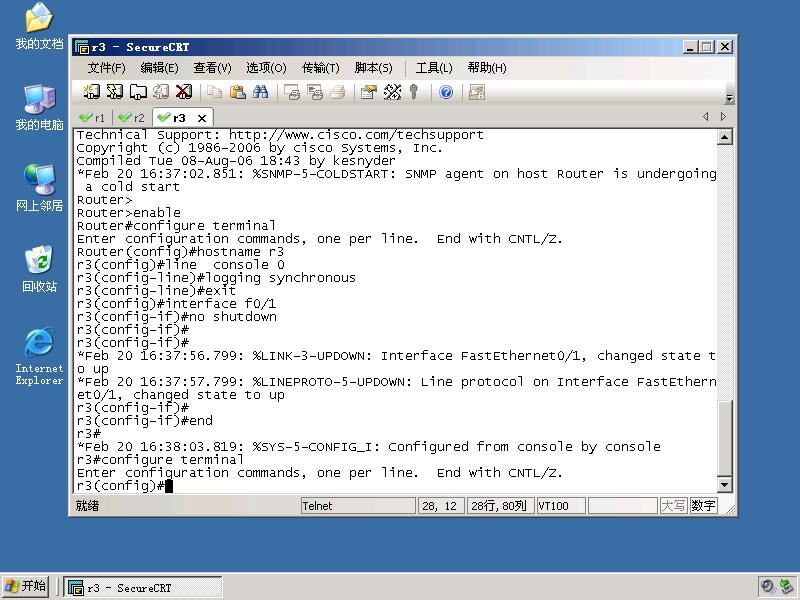This screenshot has height=600, width=800.
Task: Click the "Router(config)#hostname r3" line
Action: pos(180,252)
